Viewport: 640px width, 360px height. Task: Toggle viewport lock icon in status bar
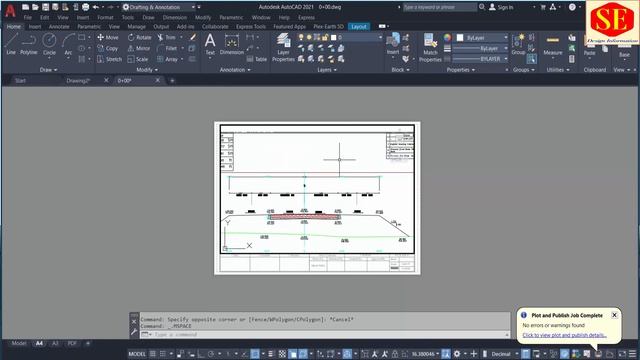pyautogui.click(x=395, y=353)
